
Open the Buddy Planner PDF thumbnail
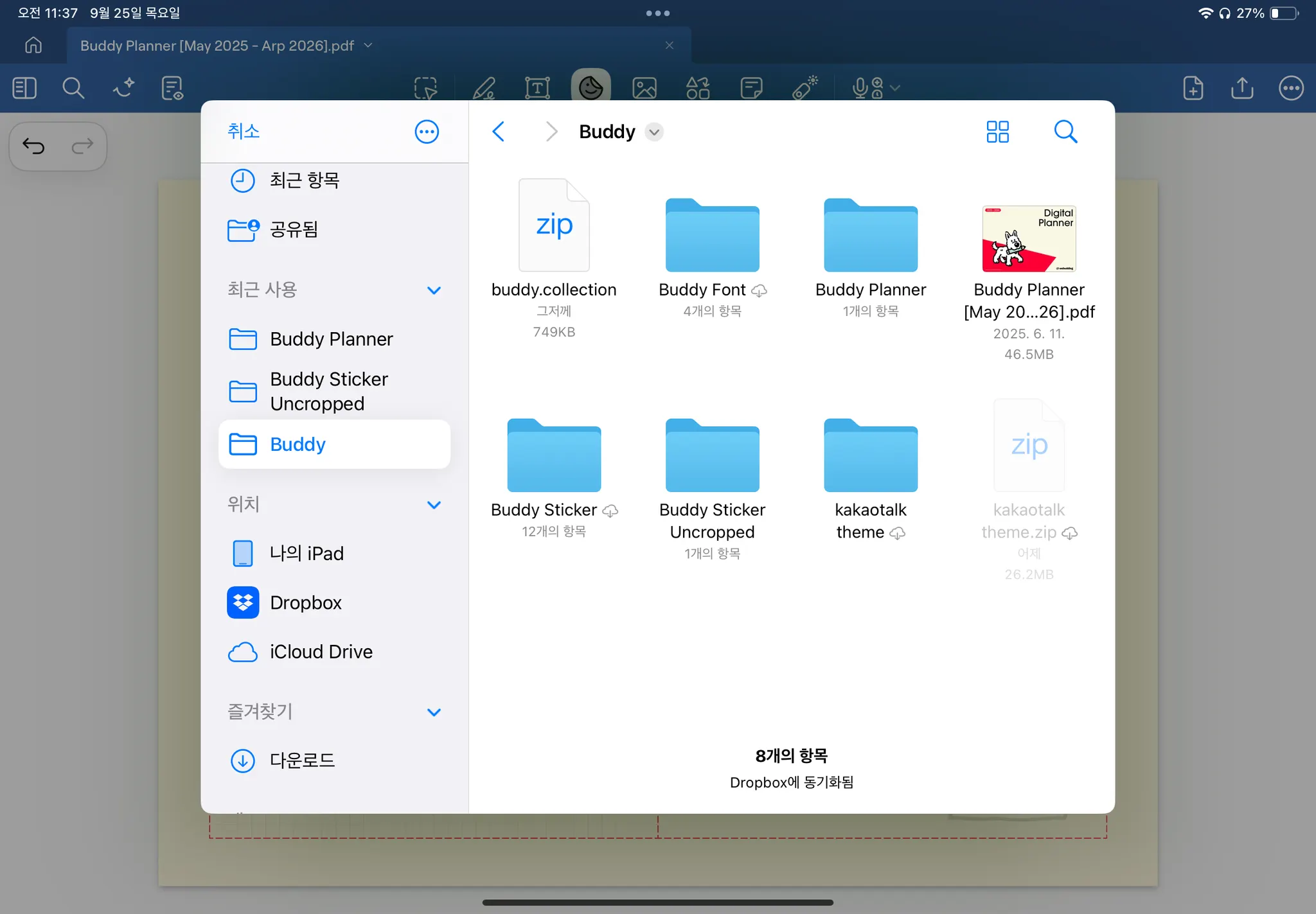click(x=1028, y=239)
